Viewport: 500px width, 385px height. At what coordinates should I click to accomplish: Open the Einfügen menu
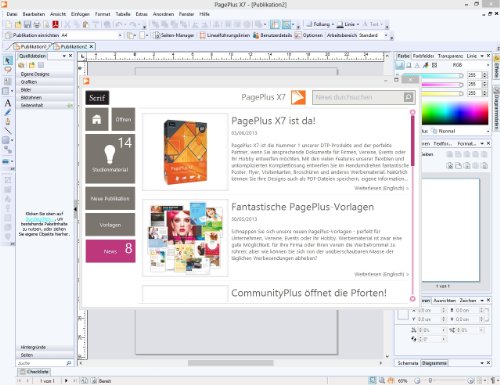coord(80,14)
